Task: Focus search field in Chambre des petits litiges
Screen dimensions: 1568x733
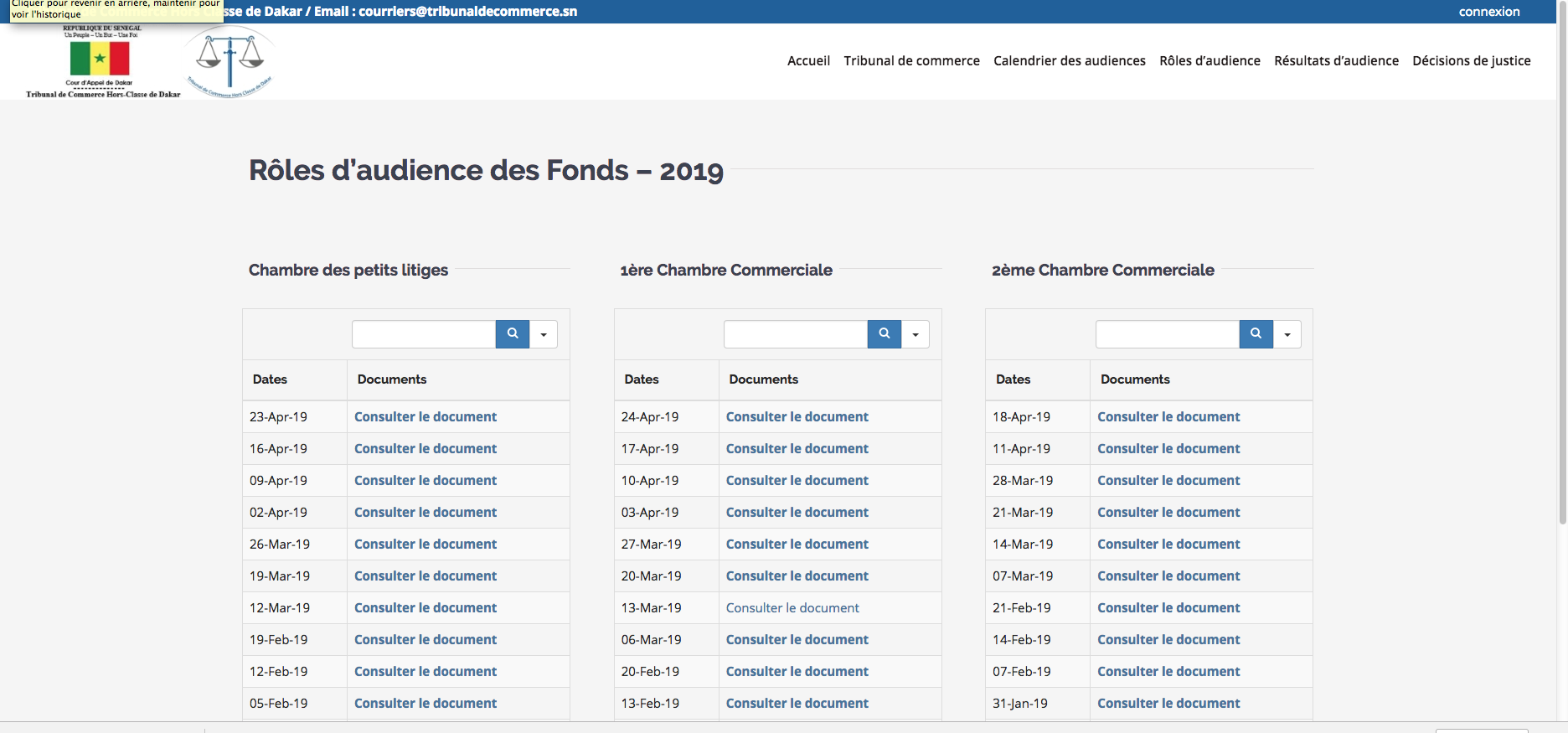Action: (424, 334)
